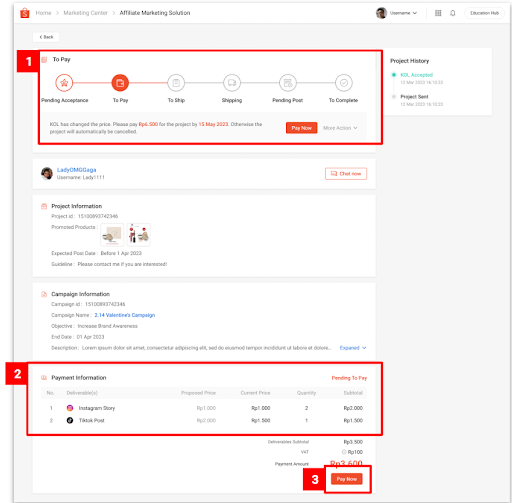Open the More Action dropdown
This screenshot has width=512, height=503.
340,128
